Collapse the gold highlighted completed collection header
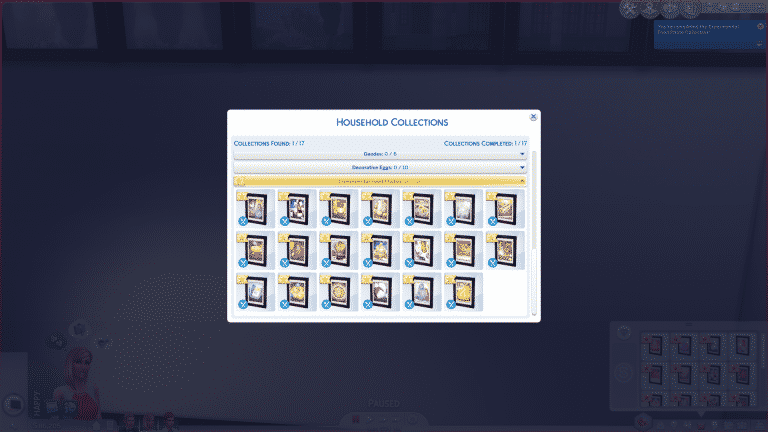Screen dimensions: 768x432 [380, 181]
